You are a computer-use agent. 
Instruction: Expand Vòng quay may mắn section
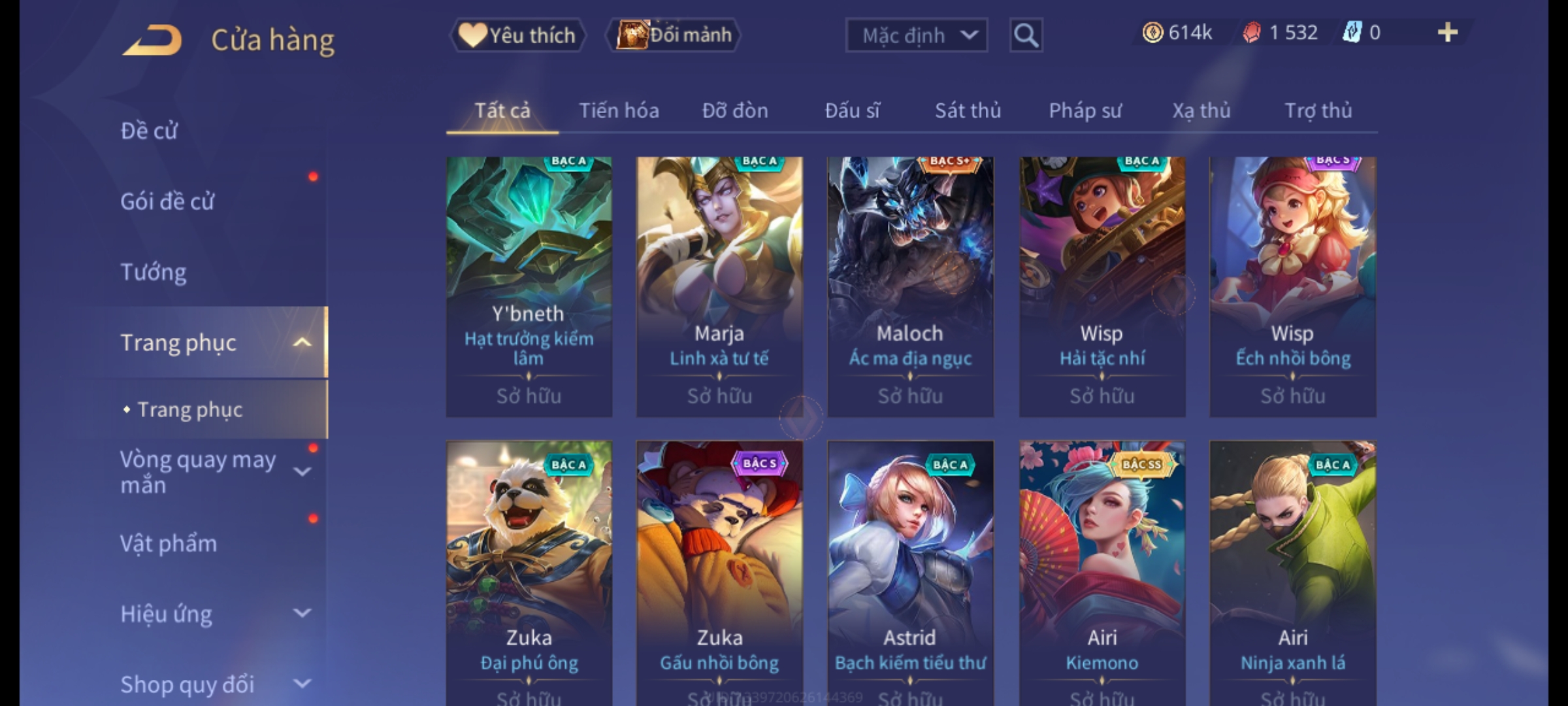point(302,471)
